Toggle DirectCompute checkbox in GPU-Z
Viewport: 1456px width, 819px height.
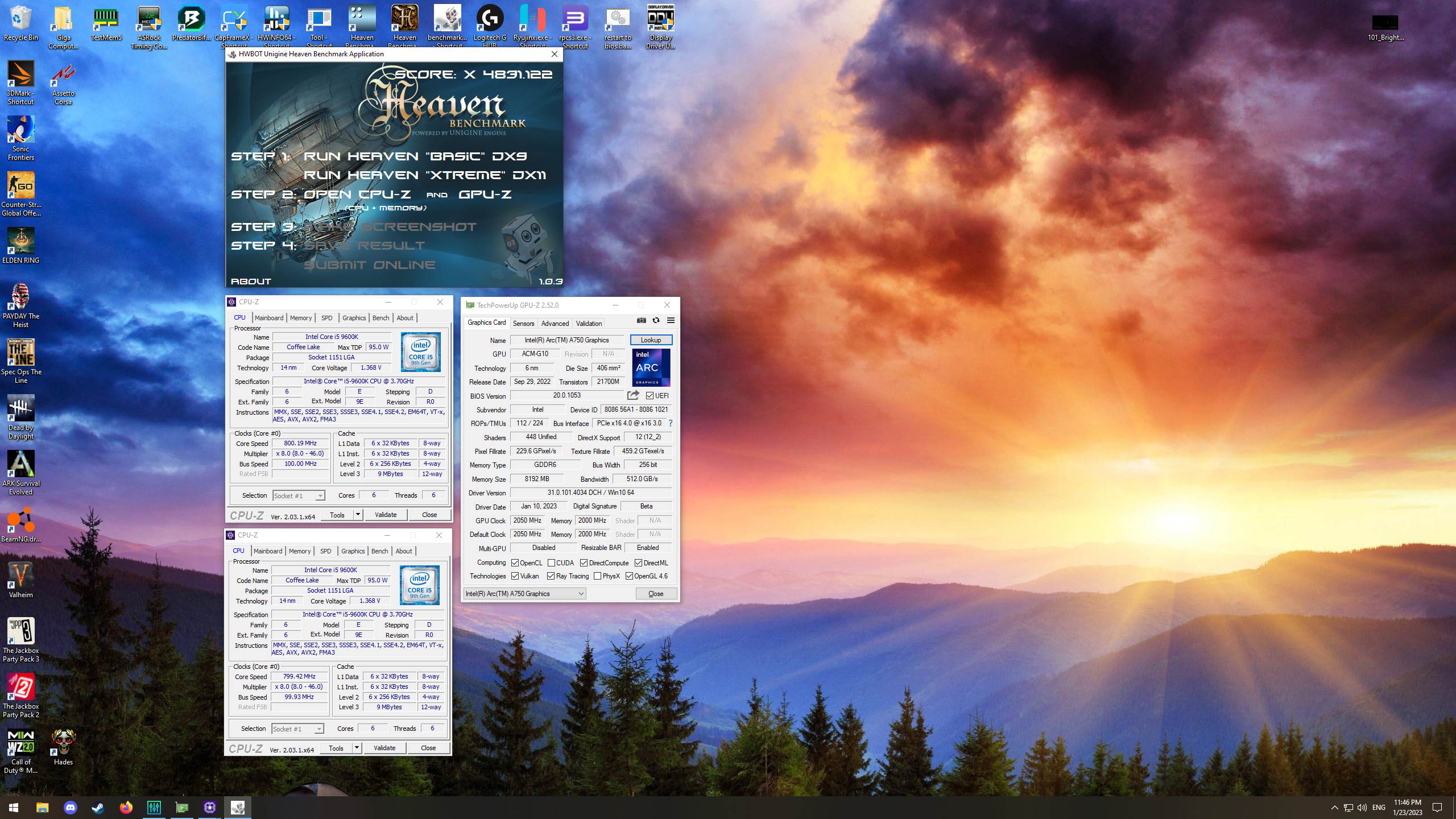pyautogui.click(x=584, y=563)
